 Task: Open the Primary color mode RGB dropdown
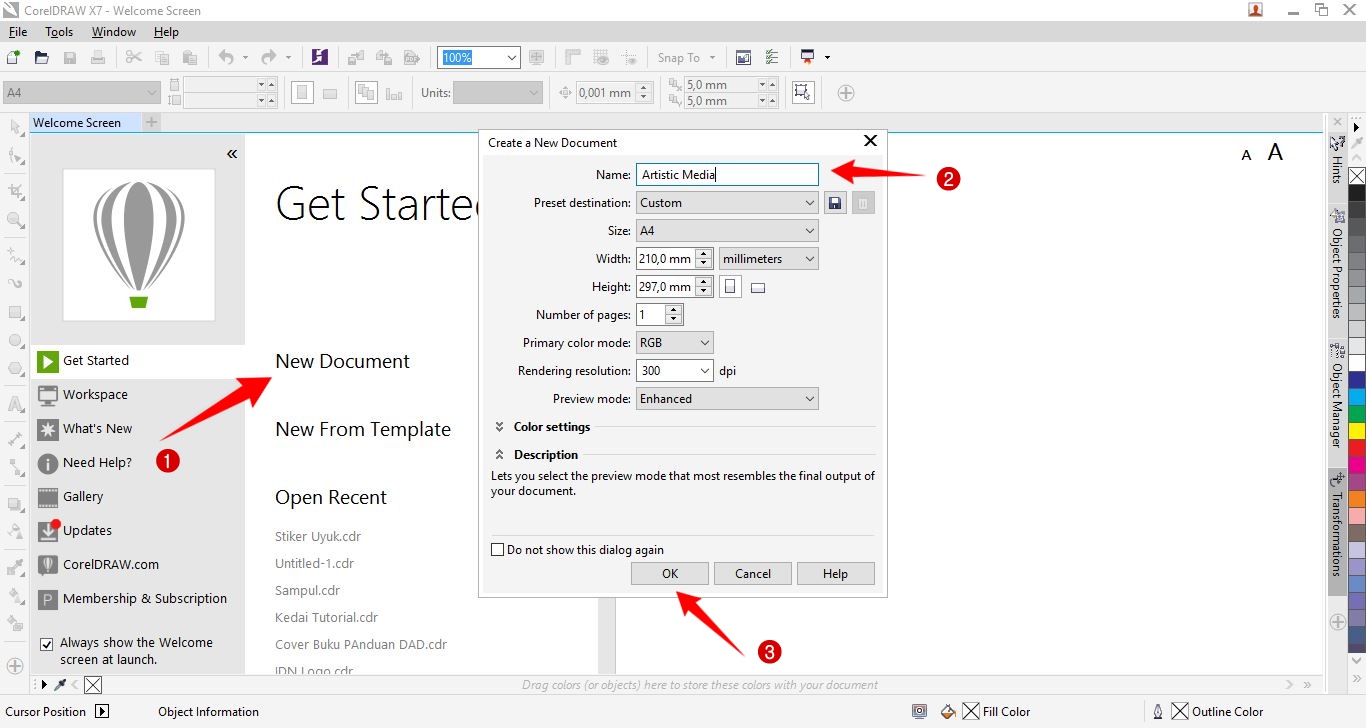[x=675, y=343]
